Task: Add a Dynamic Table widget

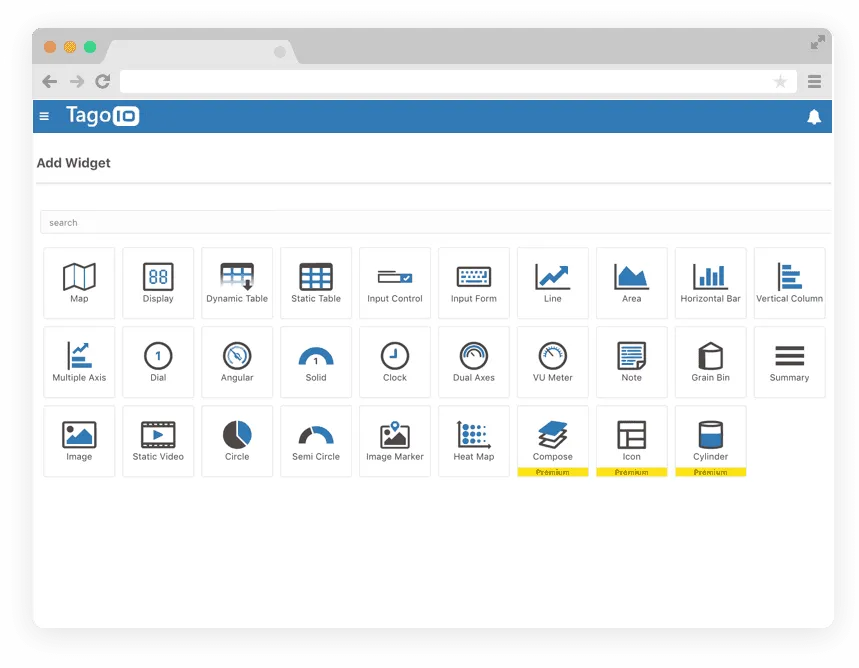Action: pos(237,282)
